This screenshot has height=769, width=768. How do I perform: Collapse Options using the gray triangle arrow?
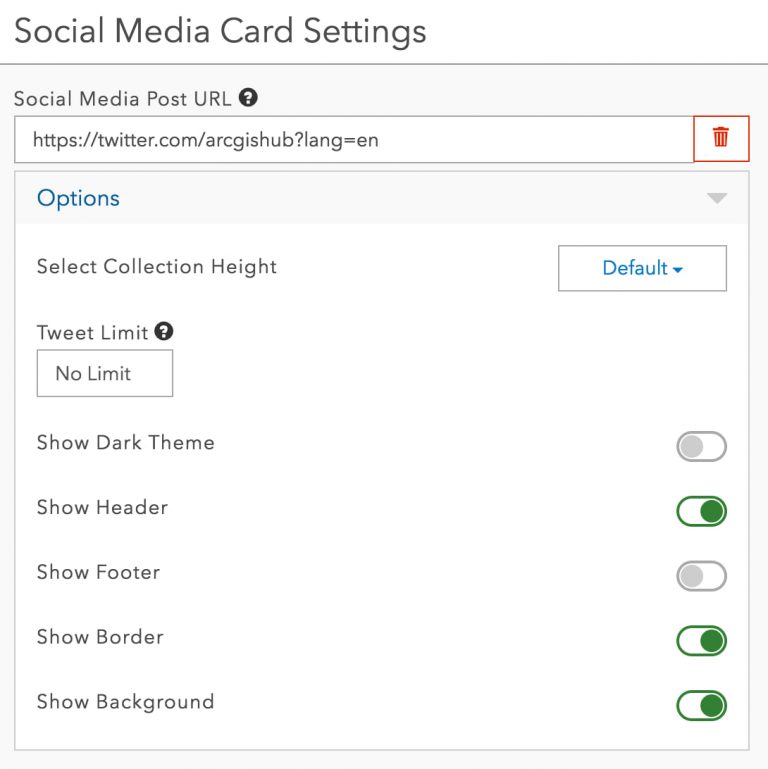coord(716,198)
